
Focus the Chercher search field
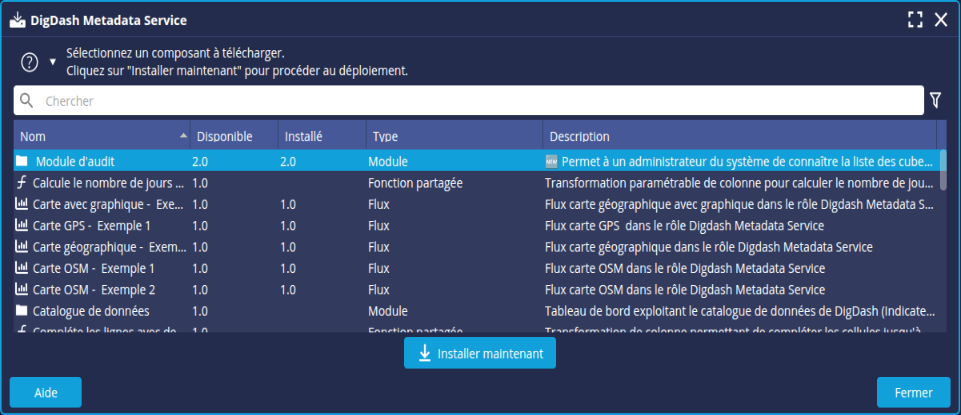(480, 101)
